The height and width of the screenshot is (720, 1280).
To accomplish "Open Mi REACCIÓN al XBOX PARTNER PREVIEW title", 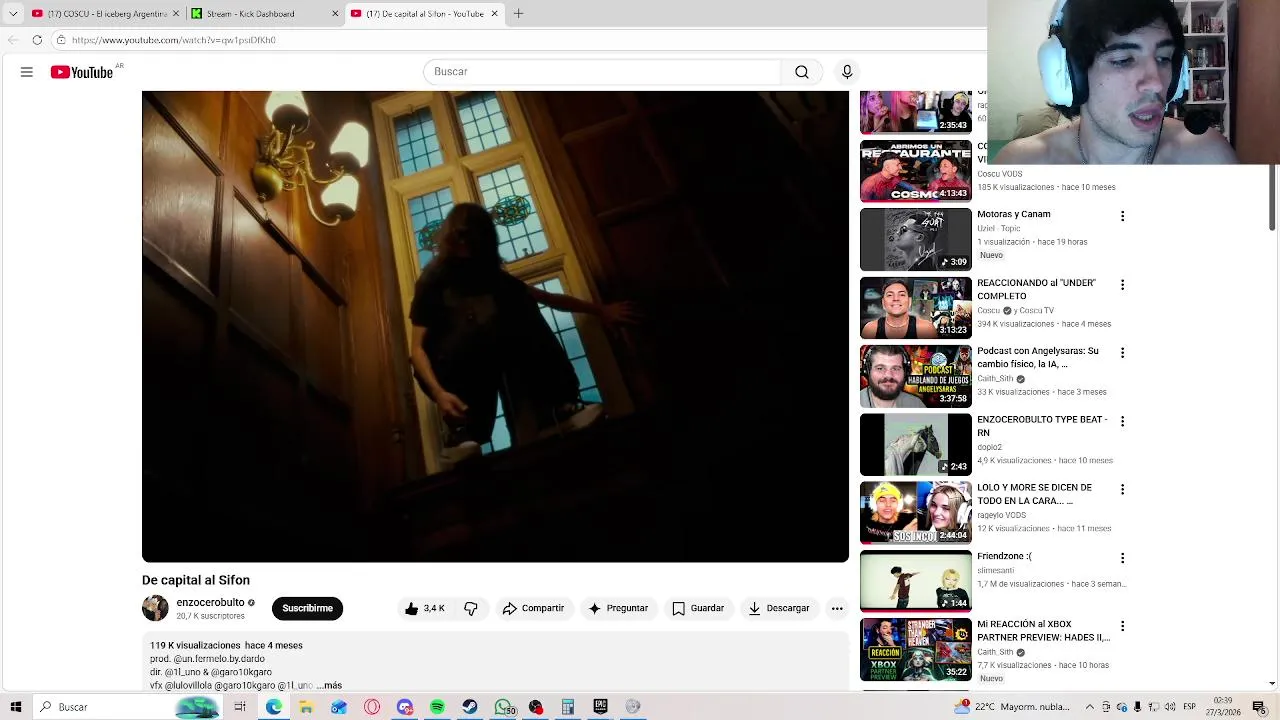I will pos(1043,631).
